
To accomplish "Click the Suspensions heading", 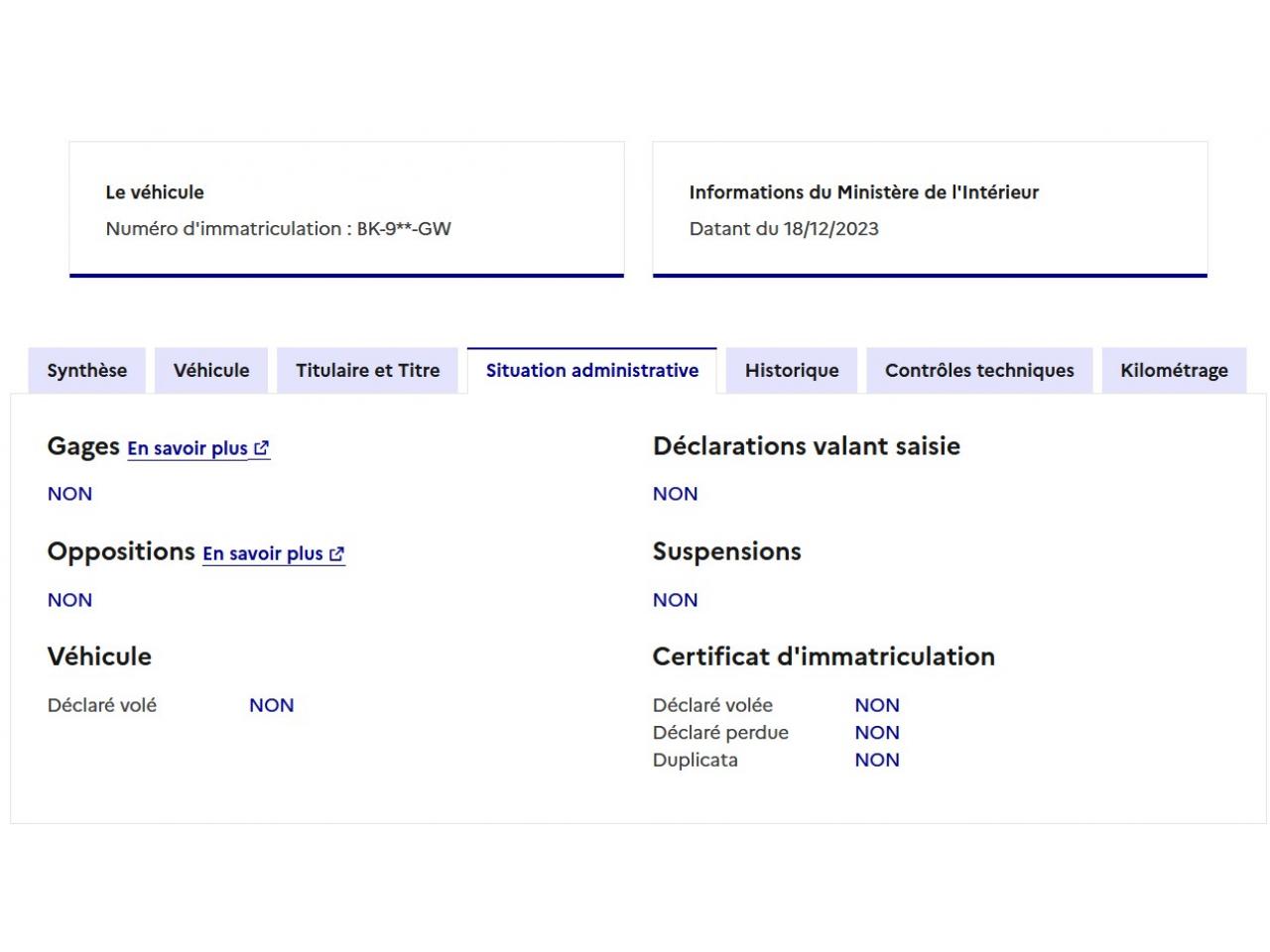I will tap(726, 551).
